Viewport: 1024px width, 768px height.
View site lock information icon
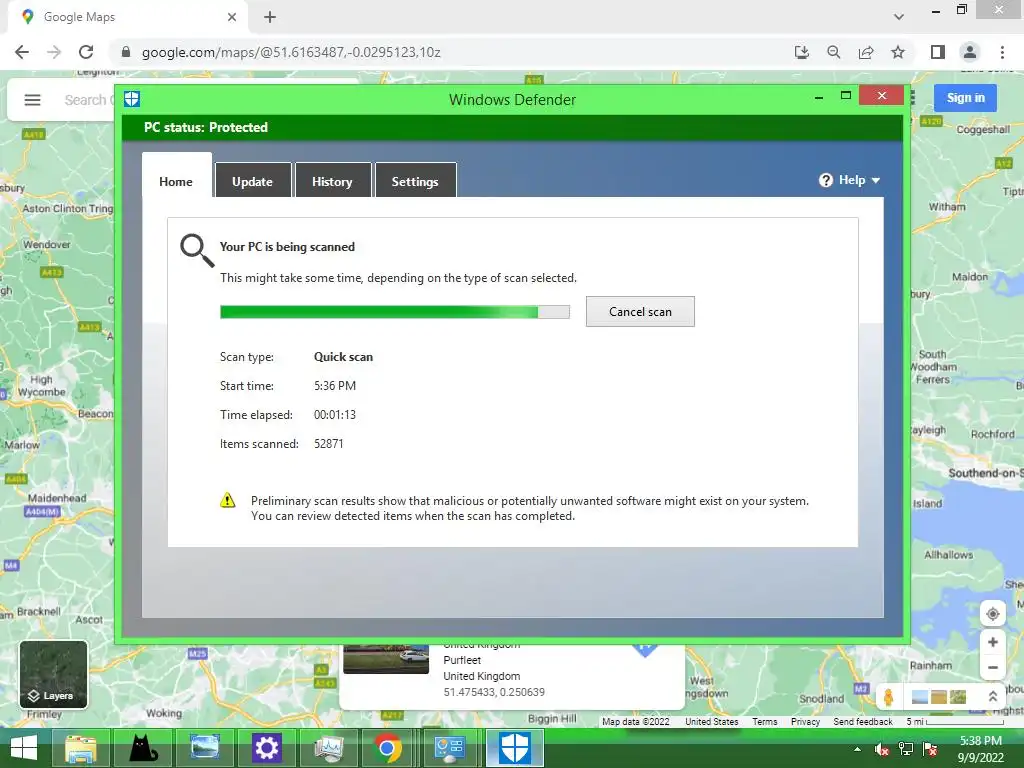click(x=126, y=52)
